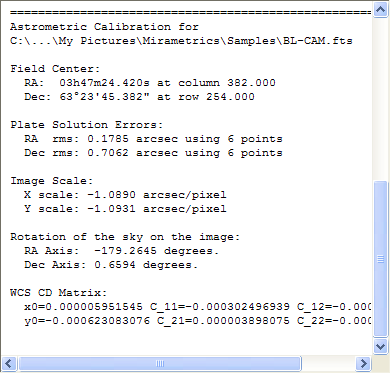The height and width of the screenshot is (374, 391).
Task: Click the X scale -1.0890 arcsec/pixel line
Action: pos(125,195)
